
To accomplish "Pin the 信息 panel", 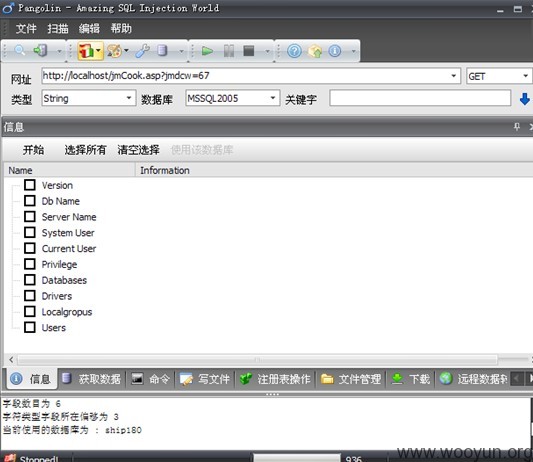I will (517, 127).
